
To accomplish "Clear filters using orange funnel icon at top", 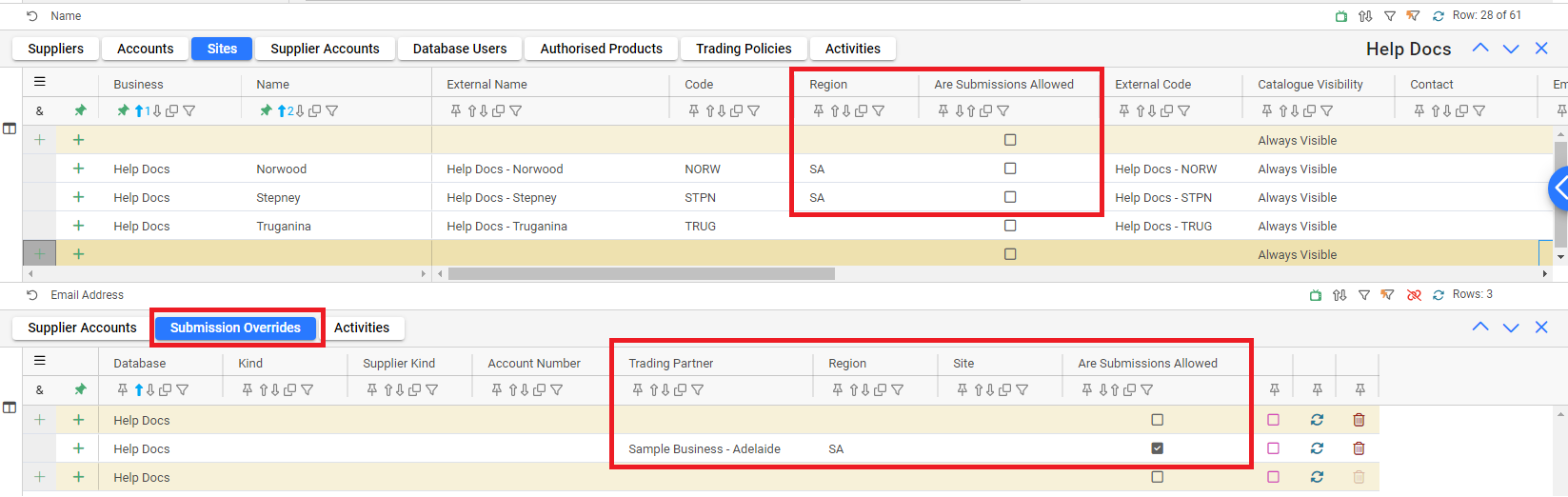I will 1413,16.
